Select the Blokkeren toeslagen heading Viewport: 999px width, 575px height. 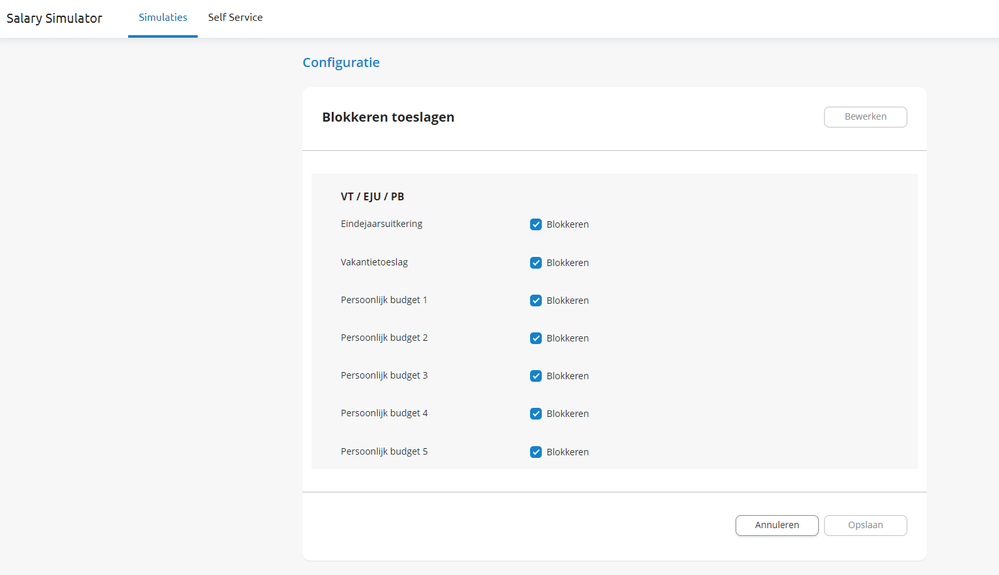388,117
